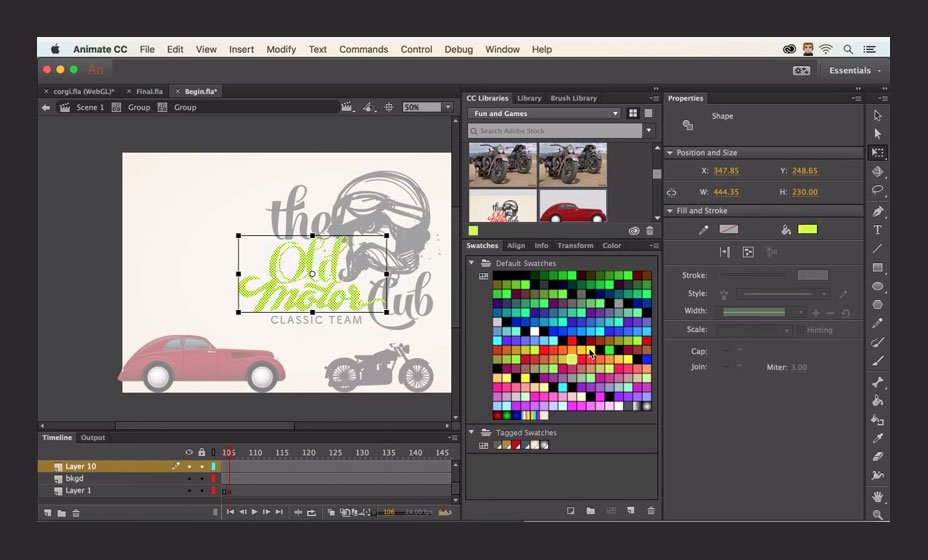Collapse the Default Swatches folder
928x560 pixels.
point(472,263)
